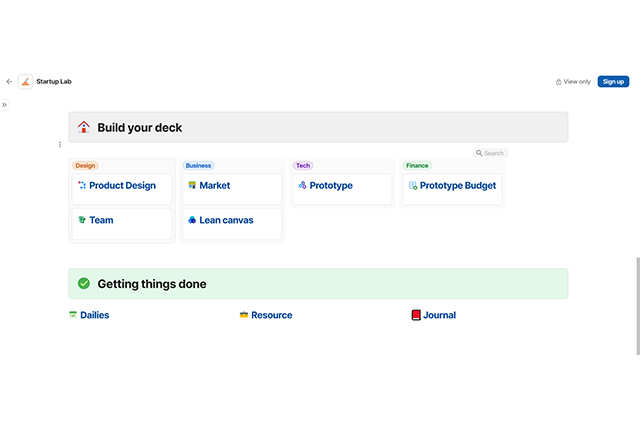This screenshot has height=426, width=640.
Task: Click the Resource briefcase icon
Action: [244, 315]
